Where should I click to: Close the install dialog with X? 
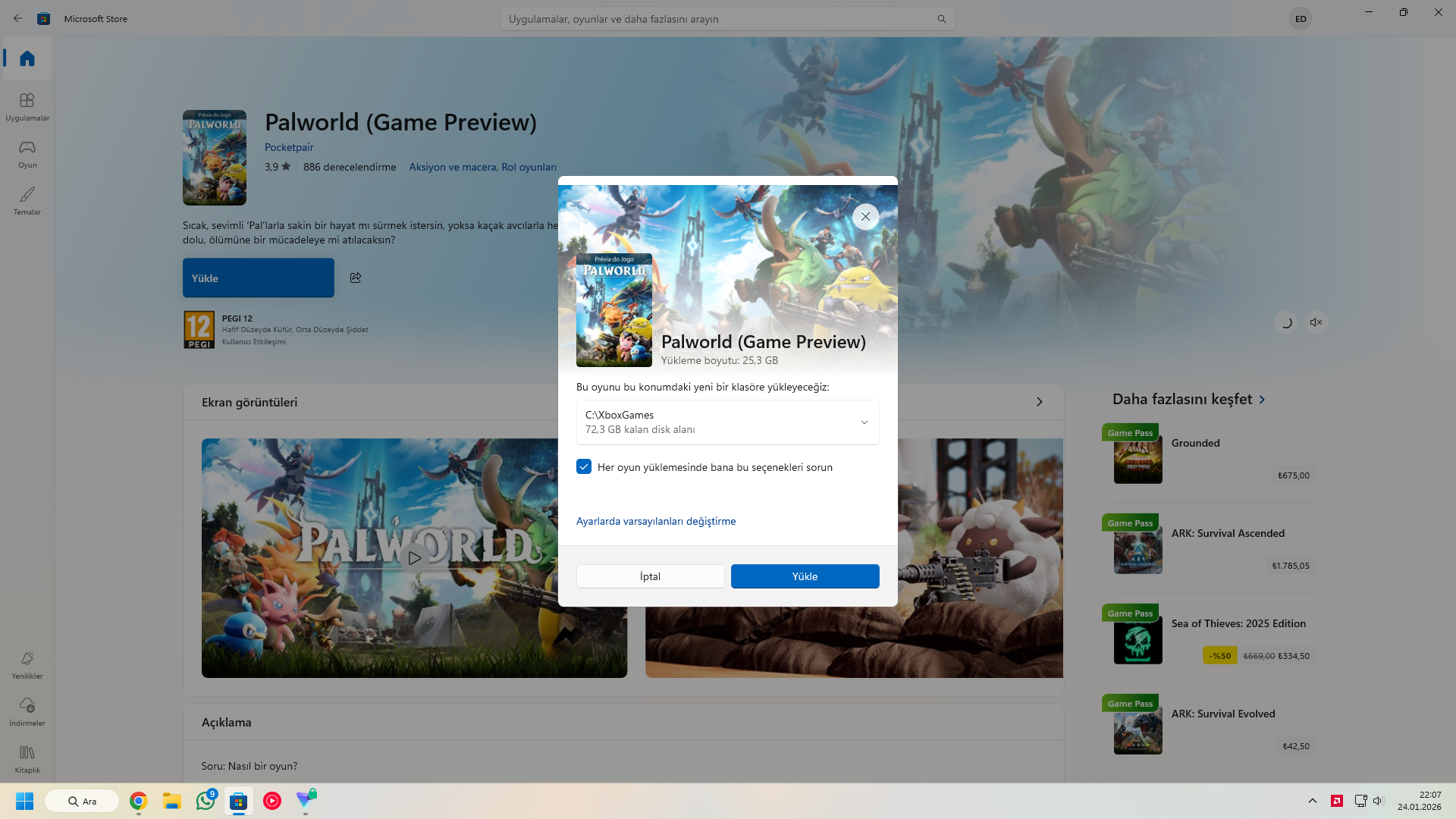coord(865,217)
